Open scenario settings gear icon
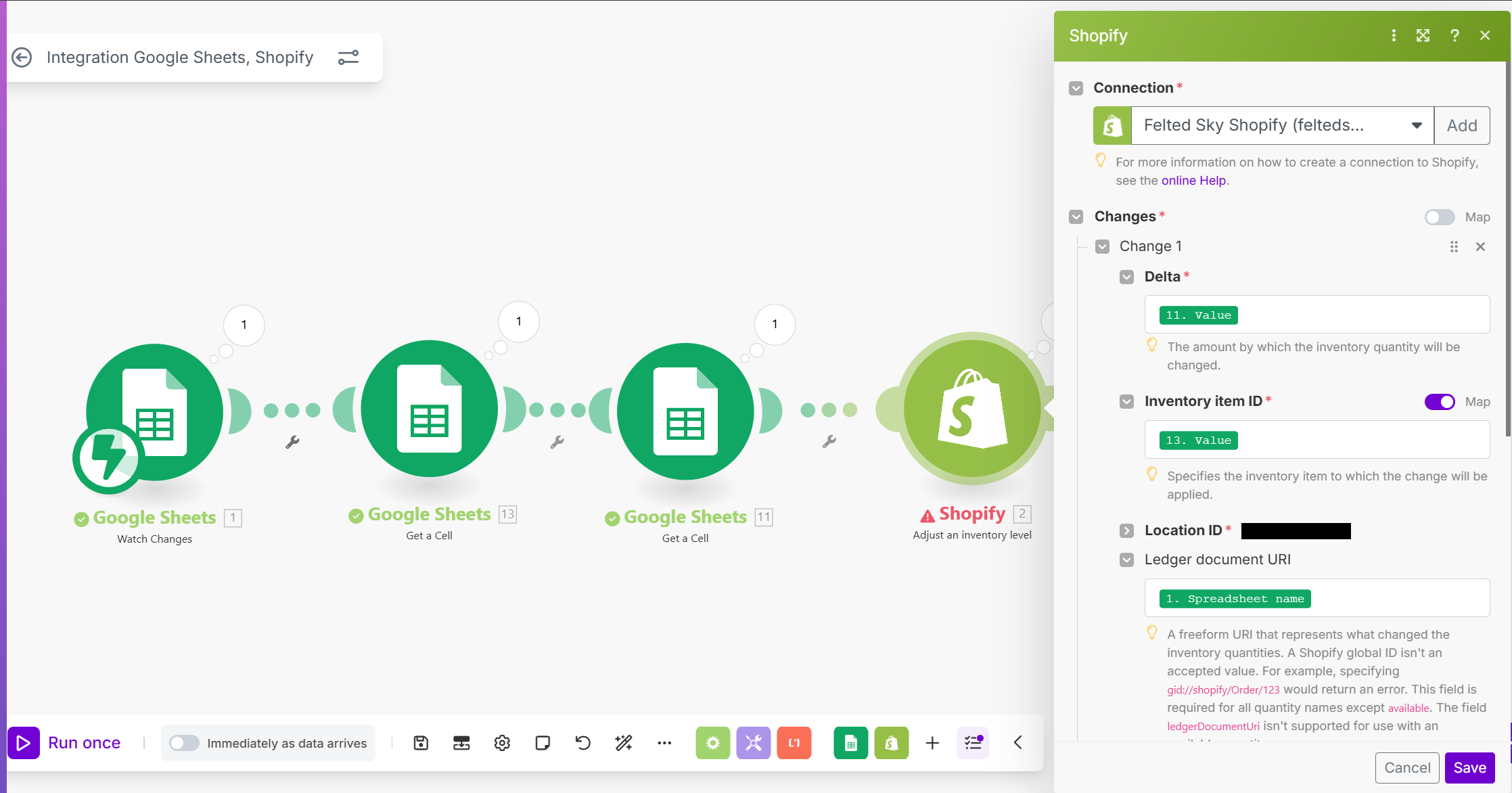 [502, 743]
